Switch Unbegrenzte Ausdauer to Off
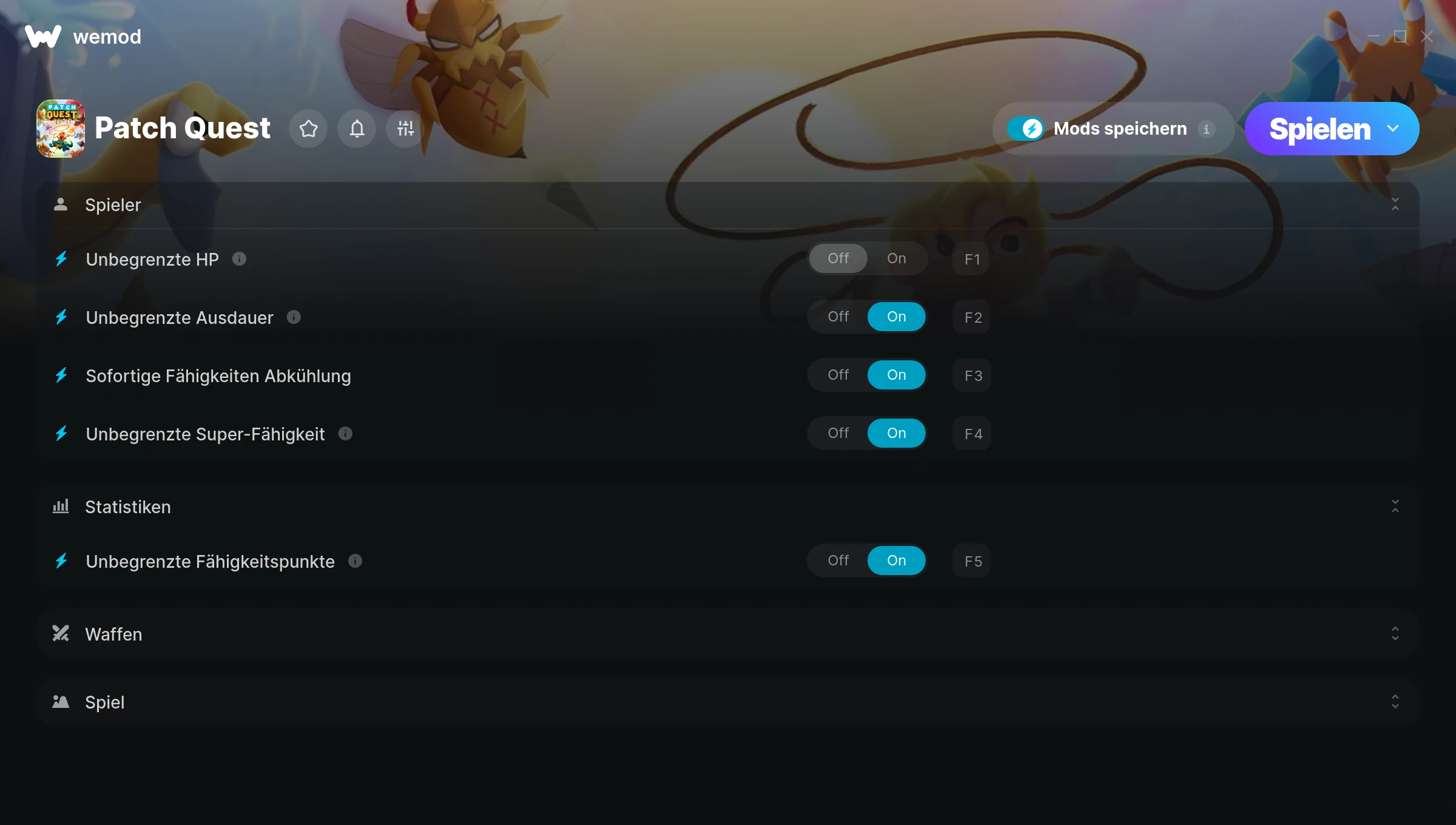Viewport: 1456px width, 825px height. point(838,317)
